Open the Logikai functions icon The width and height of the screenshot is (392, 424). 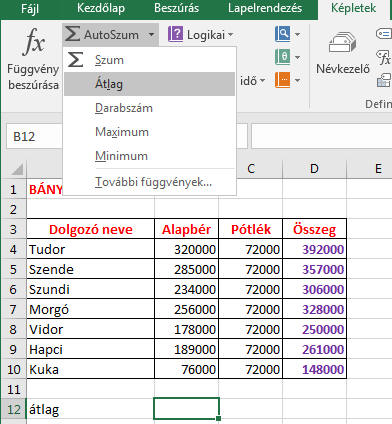[175, 34]
